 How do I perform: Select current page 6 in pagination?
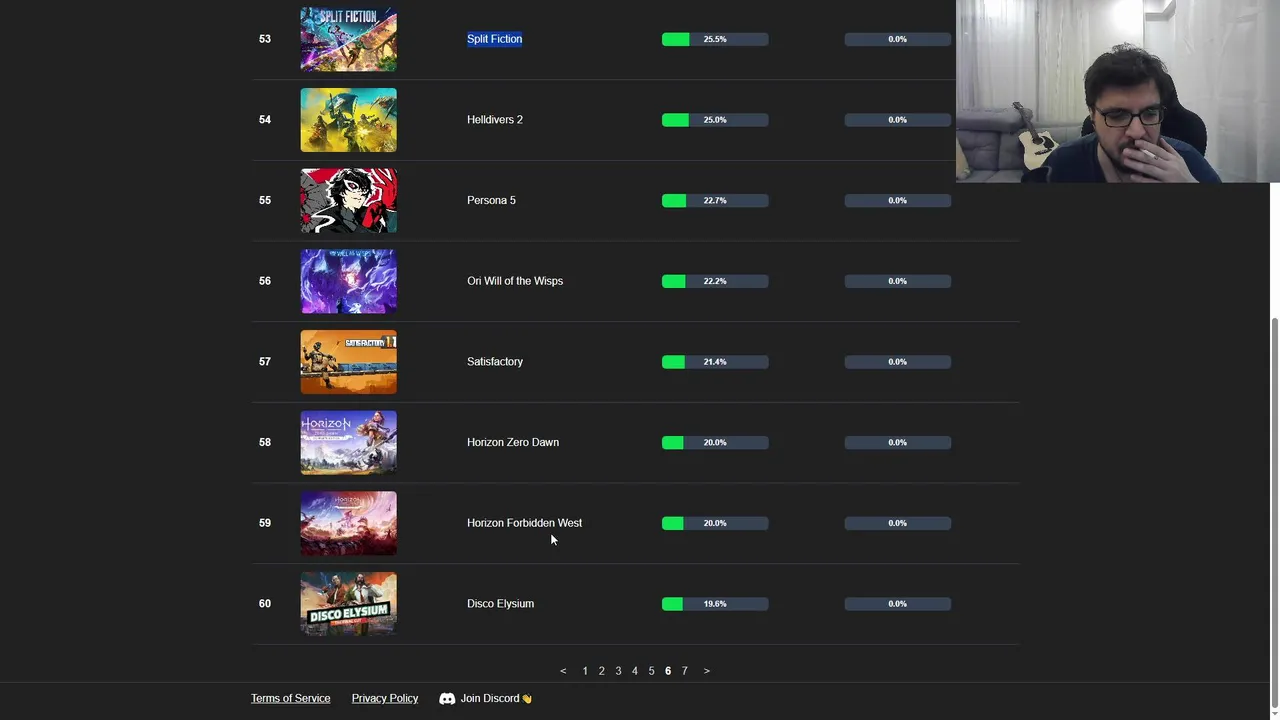pyautogui.click(x=668, y=671)
